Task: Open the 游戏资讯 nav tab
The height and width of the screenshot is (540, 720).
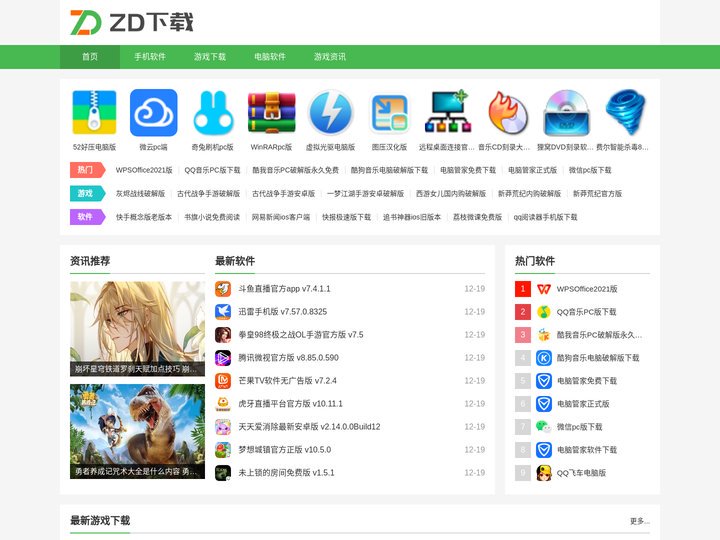Action: tap(330, 57)
